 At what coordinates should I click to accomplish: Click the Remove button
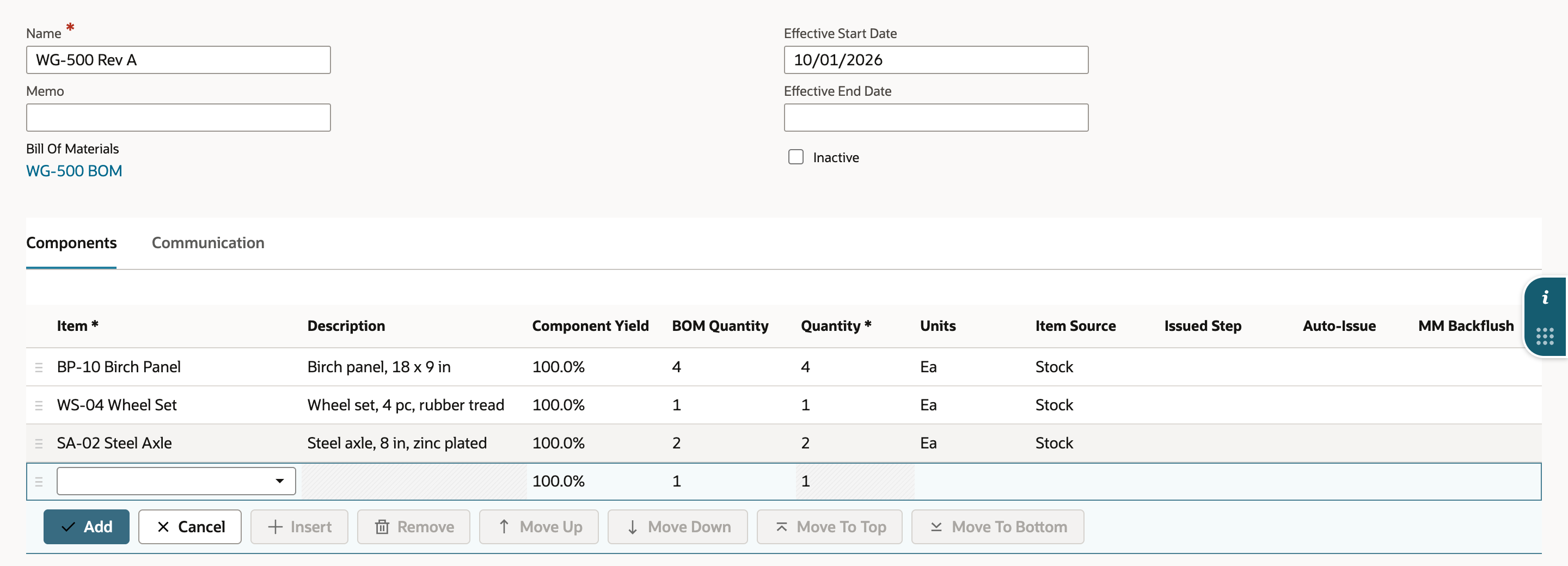tap(414, 526)
